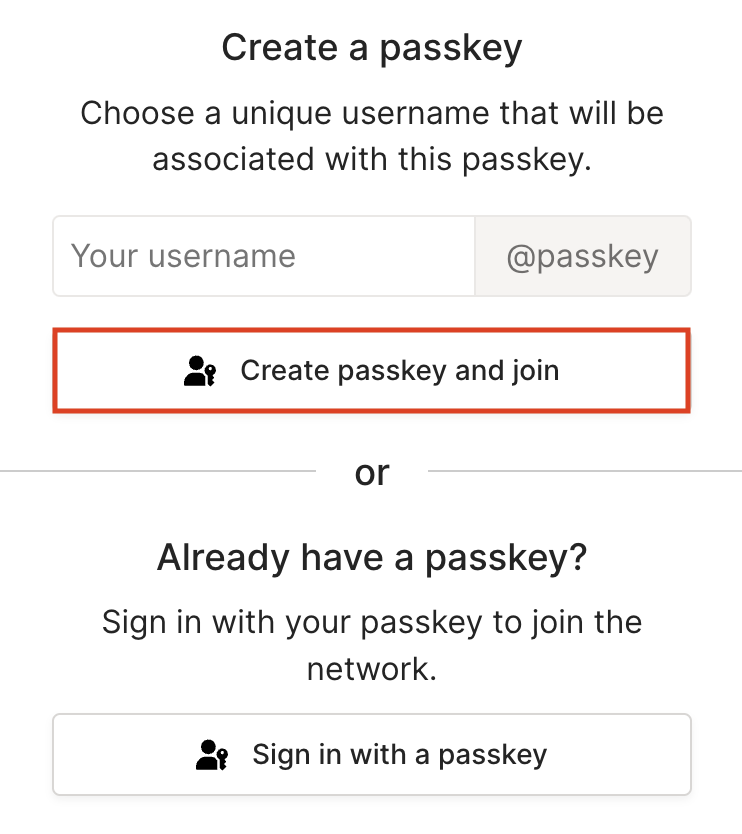The image size is (742, 834).
Task: Click the 'Your username' placeholder text
Action: [183, 256]
